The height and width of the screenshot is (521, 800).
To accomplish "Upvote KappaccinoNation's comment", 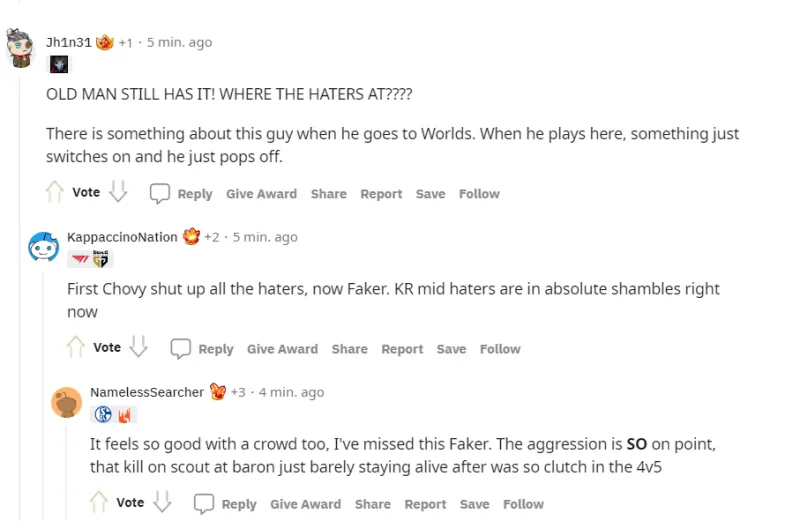I will (x=76, y=347).
